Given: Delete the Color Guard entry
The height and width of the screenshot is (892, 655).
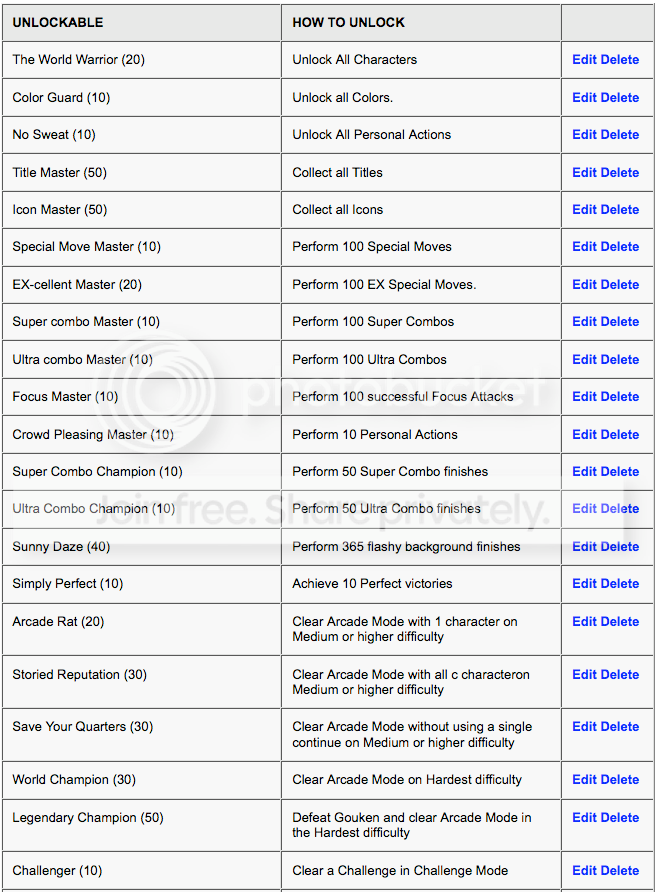Looking at the screenshot, I should click(620, 97).
